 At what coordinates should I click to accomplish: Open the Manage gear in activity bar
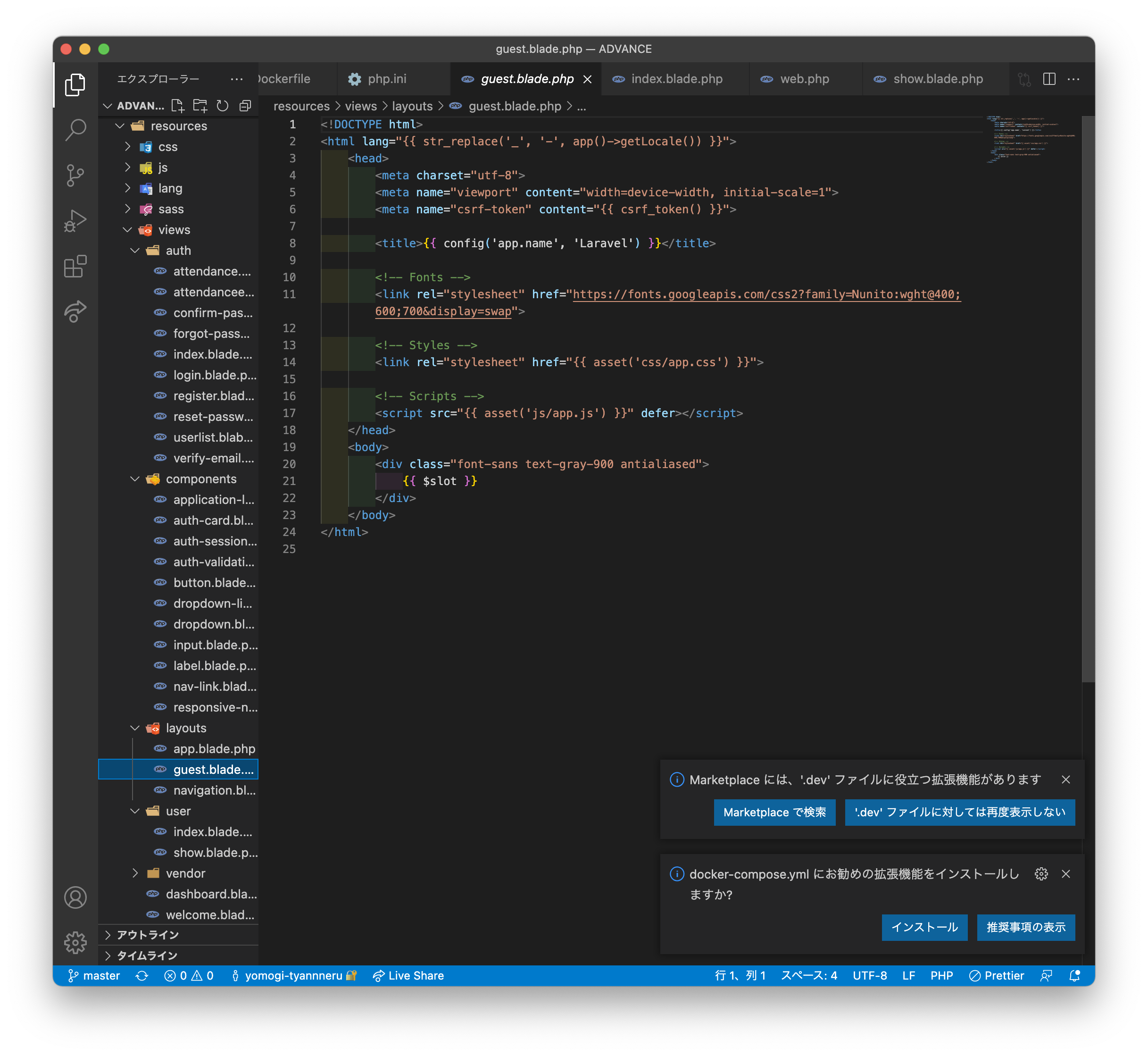(x=75, y=942)
